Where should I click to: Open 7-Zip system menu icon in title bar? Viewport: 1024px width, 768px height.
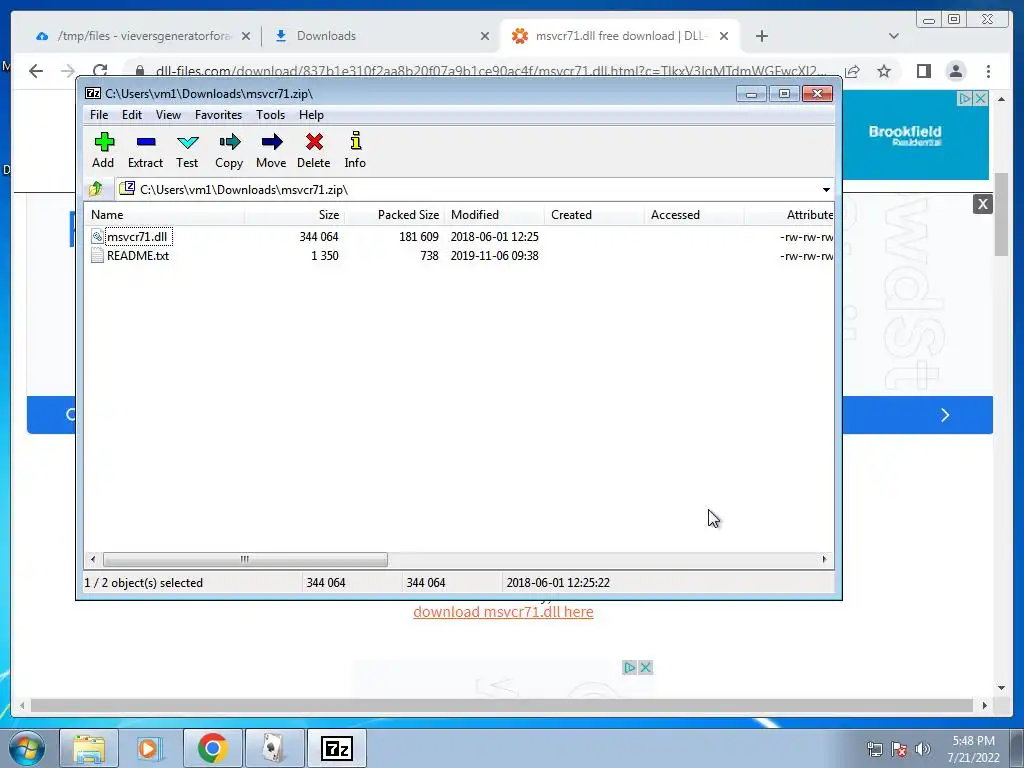pos(93,93)
